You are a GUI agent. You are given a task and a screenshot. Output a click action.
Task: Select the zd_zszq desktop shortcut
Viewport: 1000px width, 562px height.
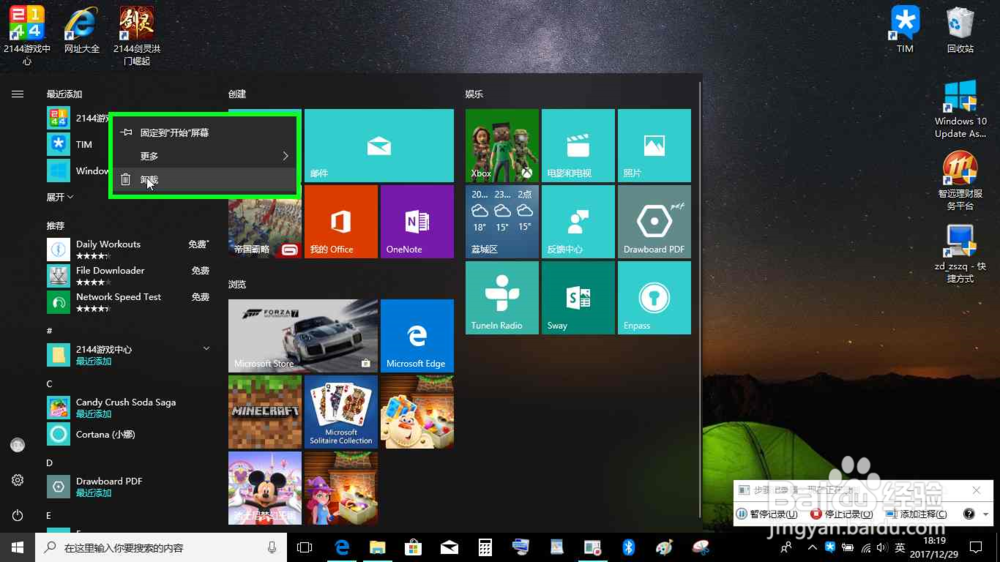pos(960,254)
